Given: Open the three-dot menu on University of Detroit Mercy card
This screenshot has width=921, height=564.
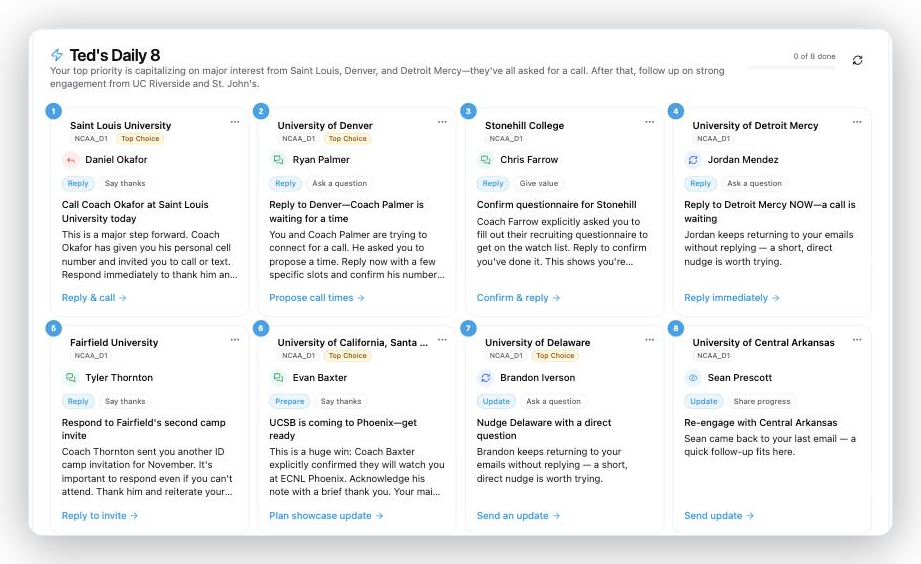Looking at the screenshot, I should tap(857, 122).
